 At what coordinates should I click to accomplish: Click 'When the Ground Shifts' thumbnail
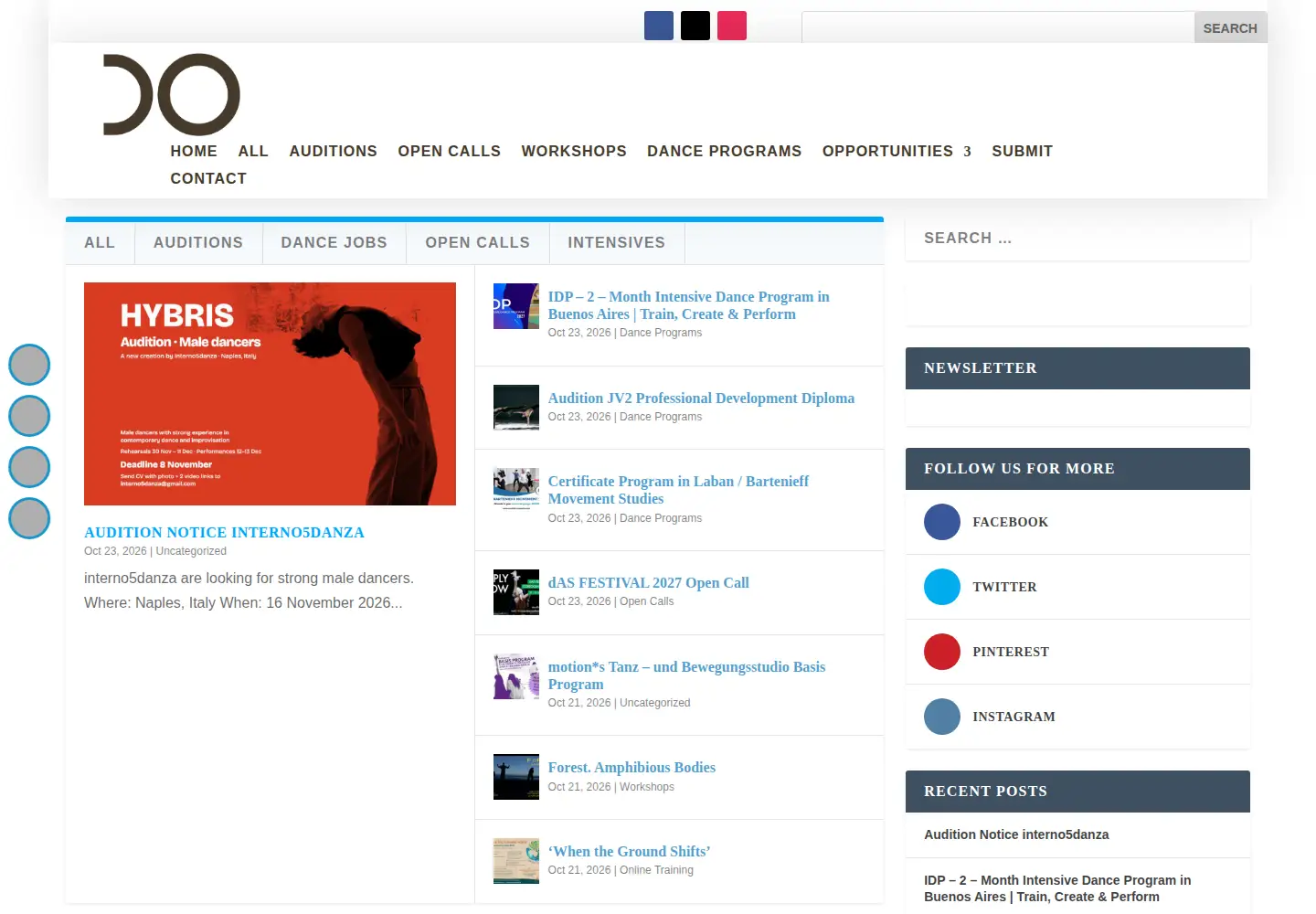click(x=516, y=861)
